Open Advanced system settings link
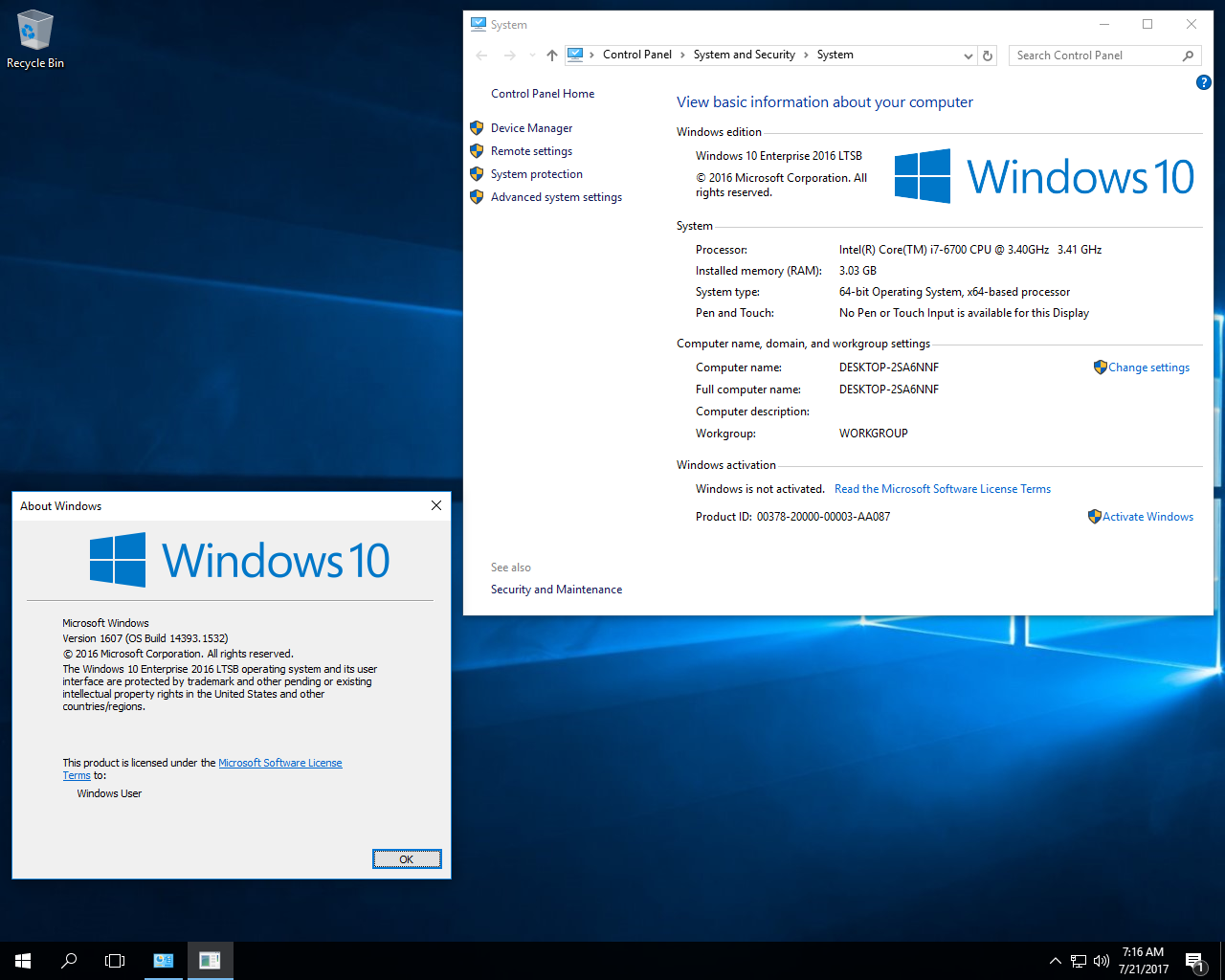This screenshot has height=980, width=1225. click(x=556, y=197)
